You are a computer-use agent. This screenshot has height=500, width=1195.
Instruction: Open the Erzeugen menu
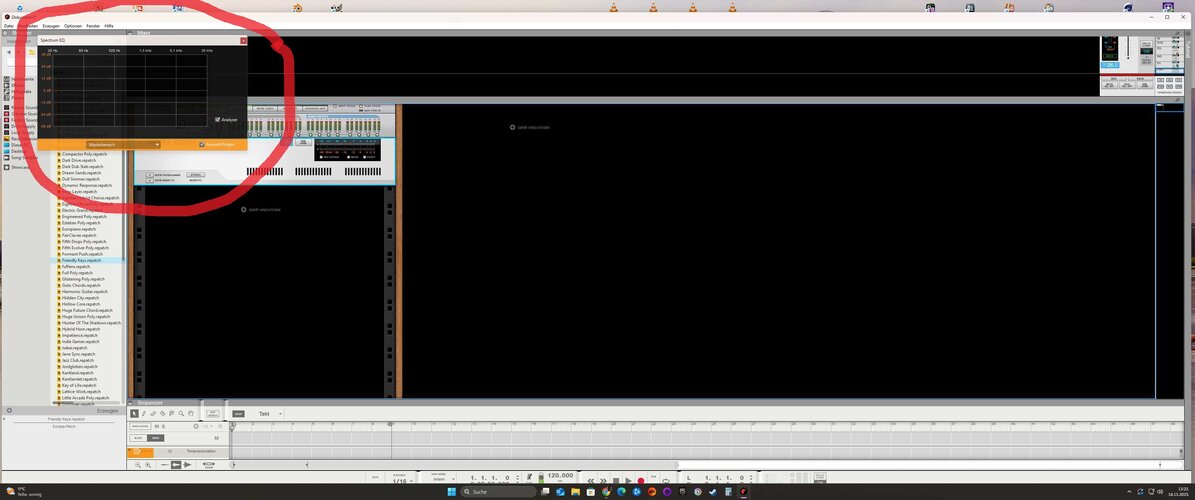click(51, 26)
